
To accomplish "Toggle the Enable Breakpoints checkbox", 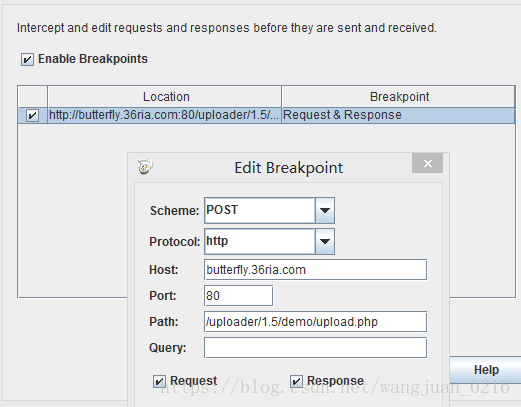I will click(27, 60).
